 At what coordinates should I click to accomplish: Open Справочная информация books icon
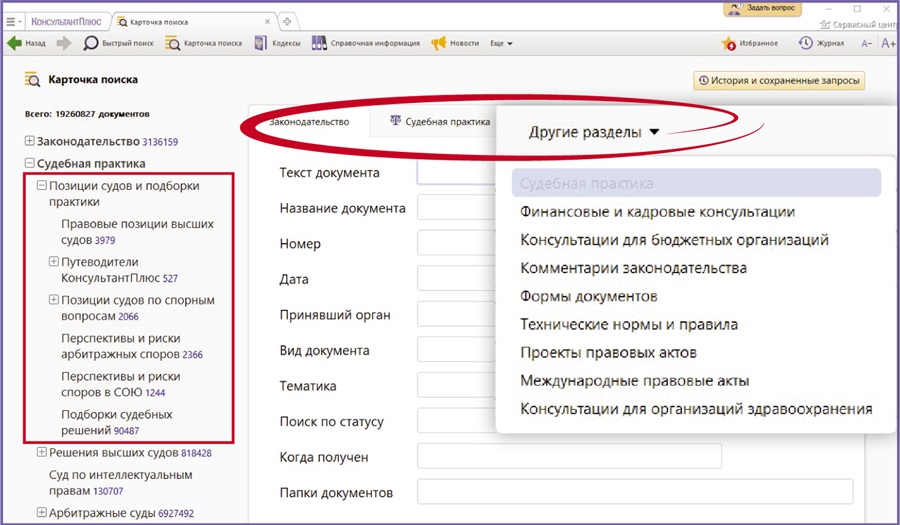(x=319, y=43)
